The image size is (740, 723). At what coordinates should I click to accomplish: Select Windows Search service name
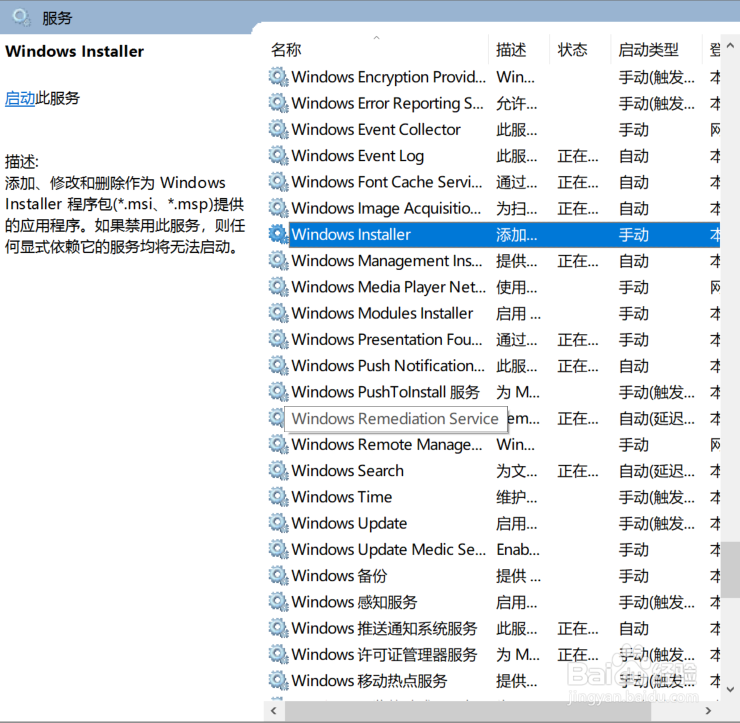click(x=348, y=471)
